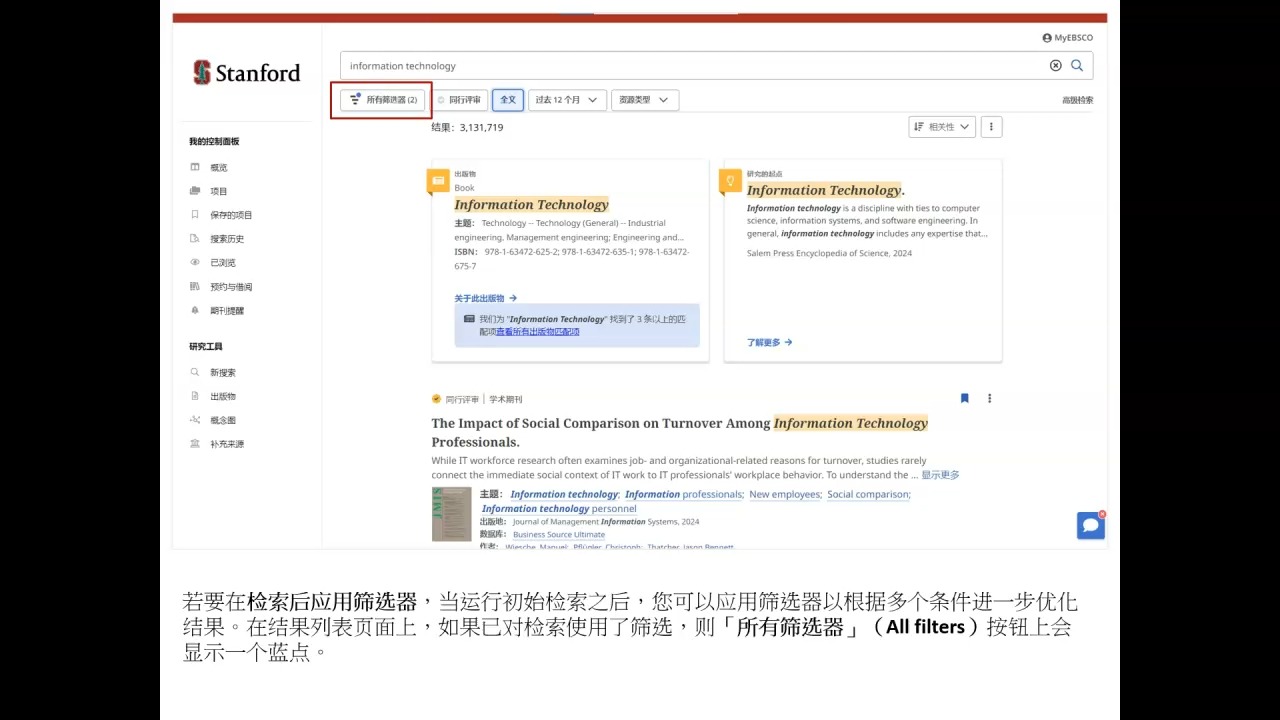Toggle the 全文 full text filter

[x=508, y=100]
